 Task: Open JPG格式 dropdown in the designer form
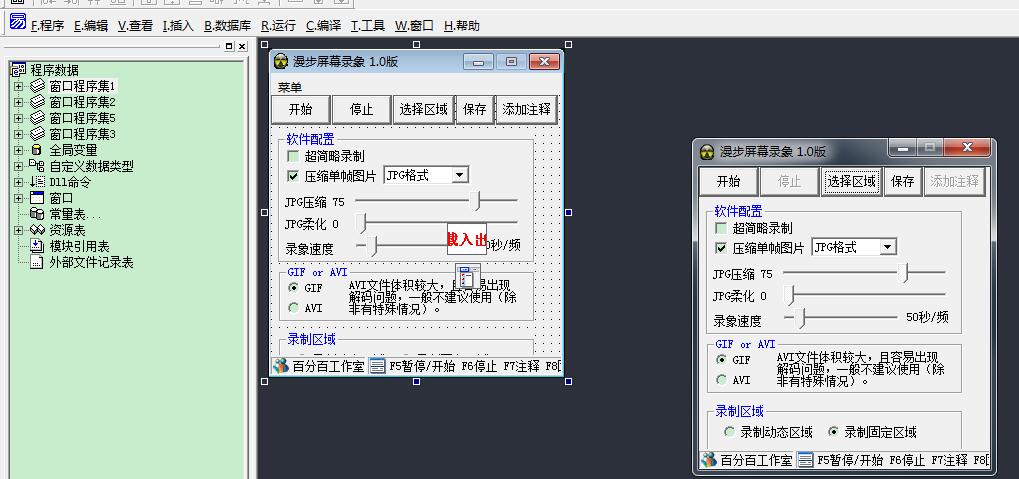click(460, 175)
